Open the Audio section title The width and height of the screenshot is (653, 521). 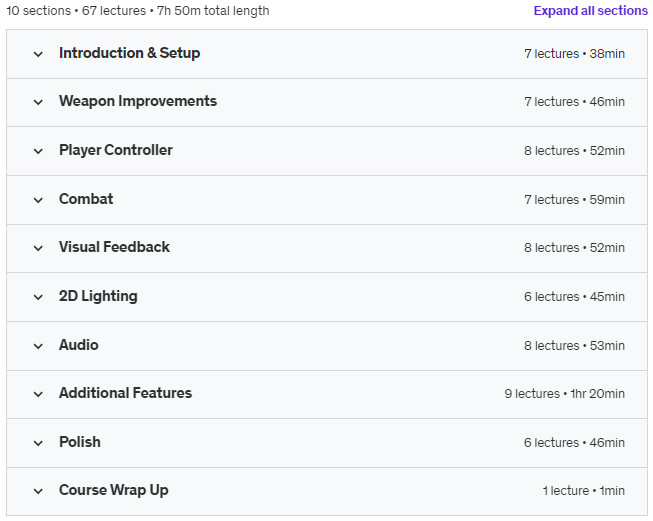pos(79,345)
